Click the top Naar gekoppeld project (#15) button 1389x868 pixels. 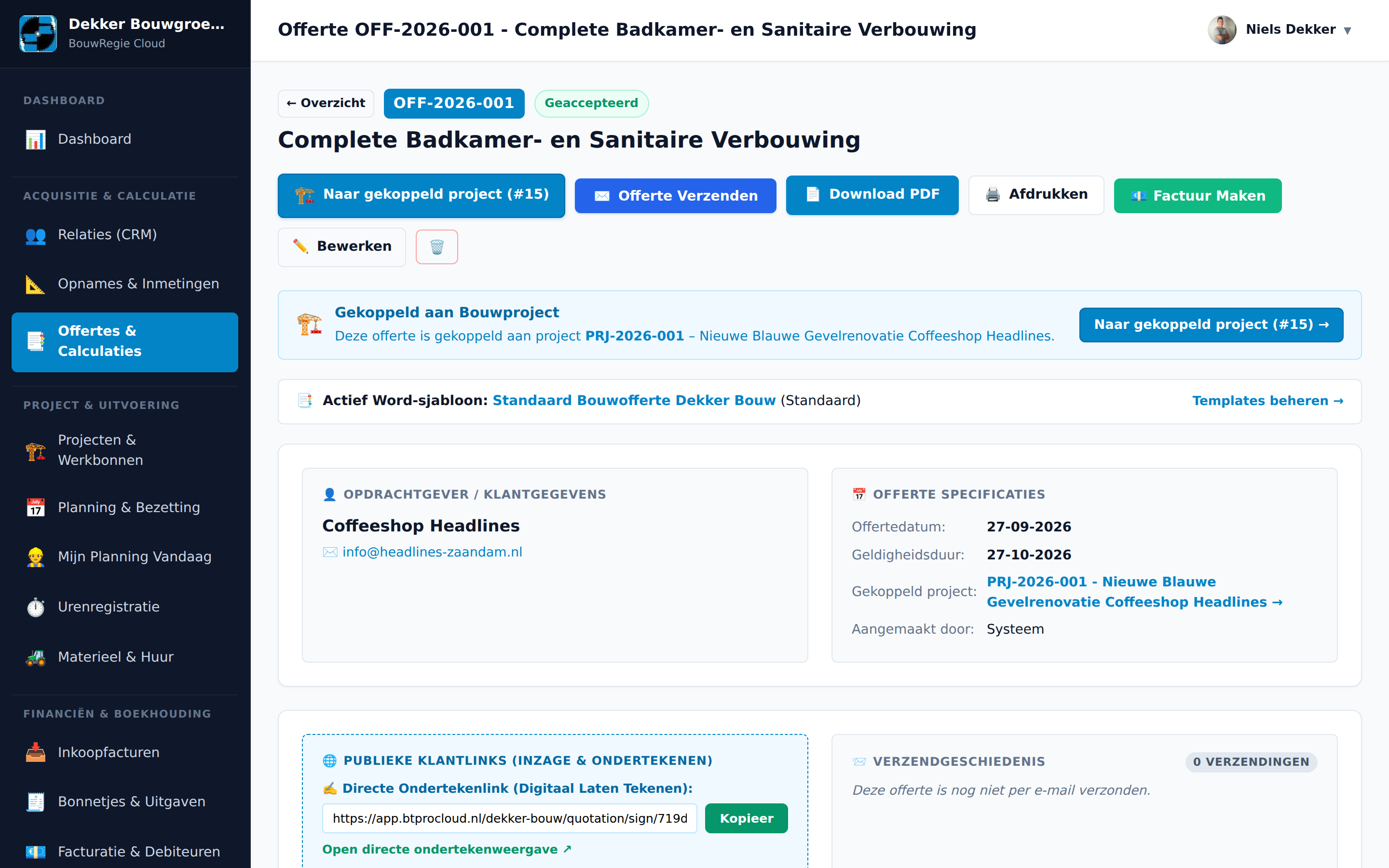422,195
